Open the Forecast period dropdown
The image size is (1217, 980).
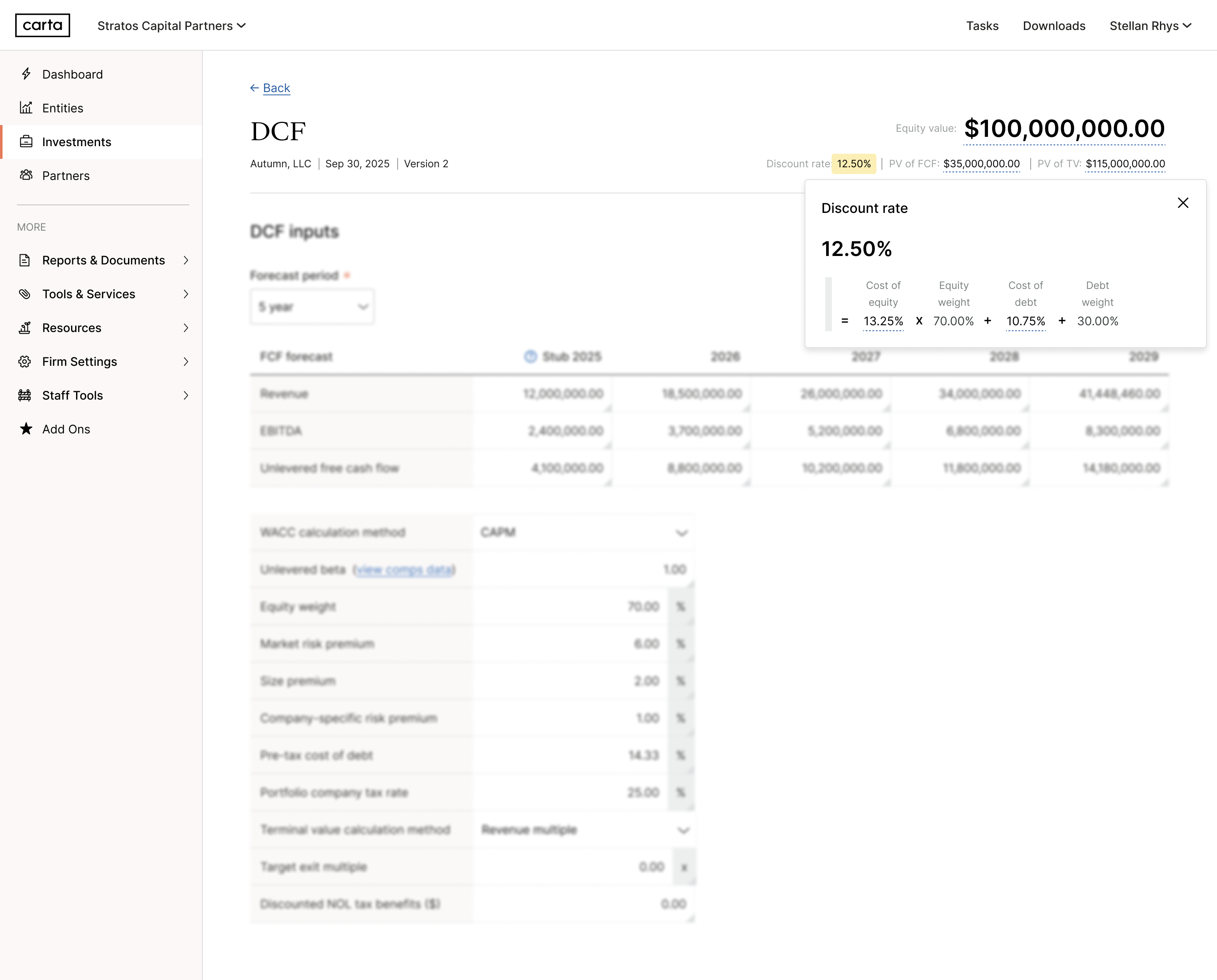point(312,306)
